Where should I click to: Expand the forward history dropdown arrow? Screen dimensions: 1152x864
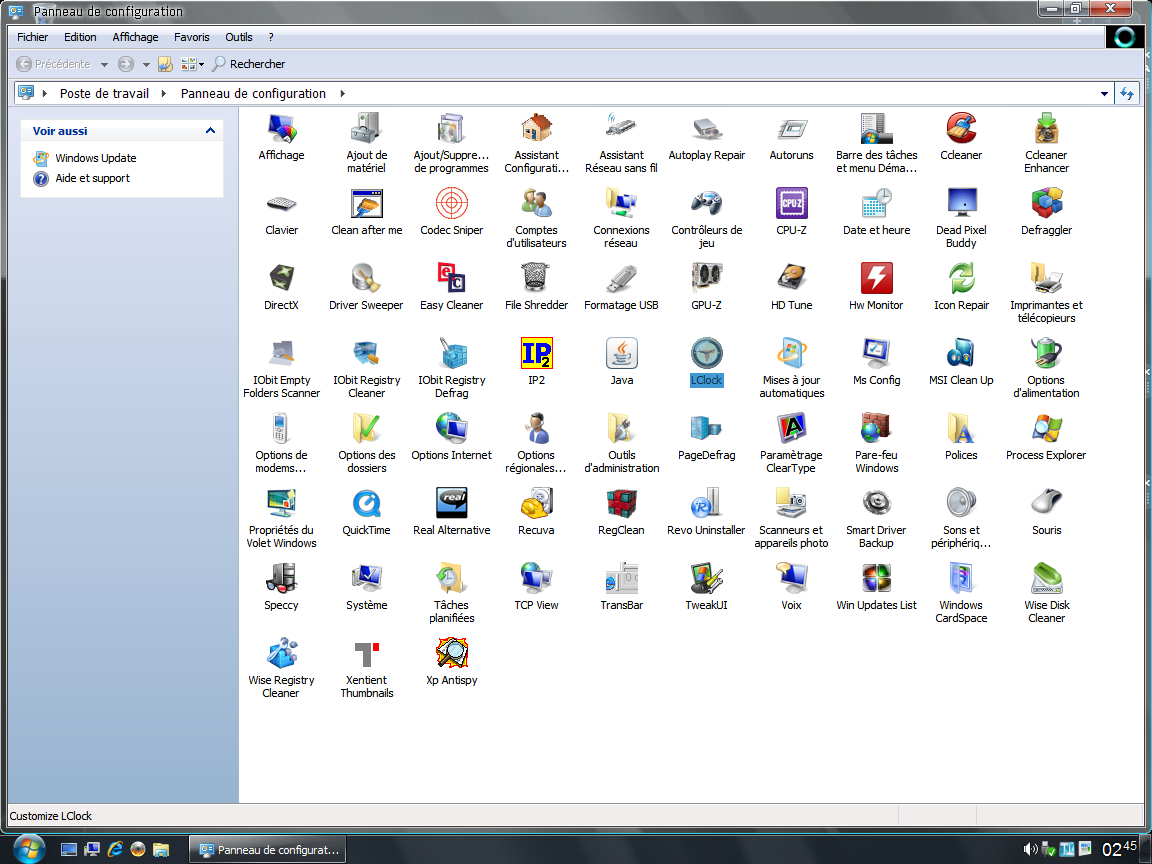146,65
